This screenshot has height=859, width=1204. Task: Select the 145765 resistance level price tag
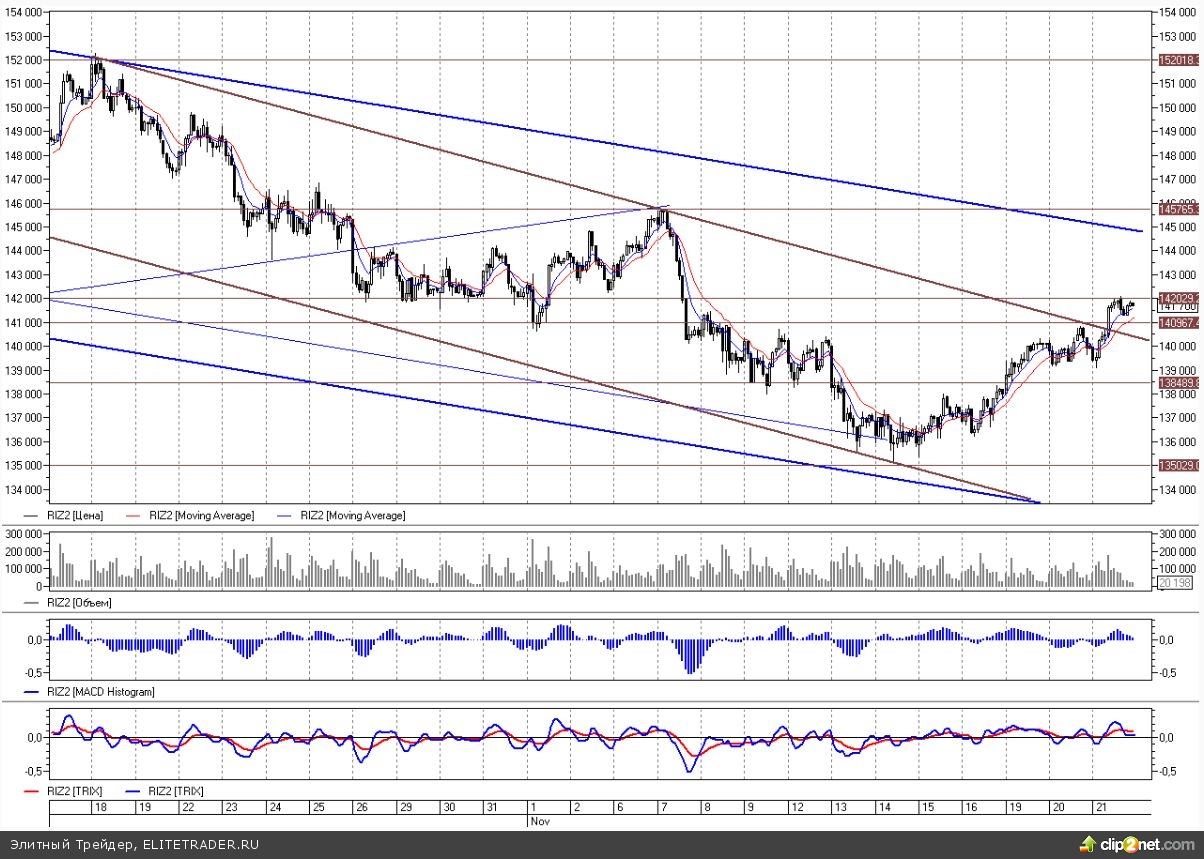[x=1178, y=210]
